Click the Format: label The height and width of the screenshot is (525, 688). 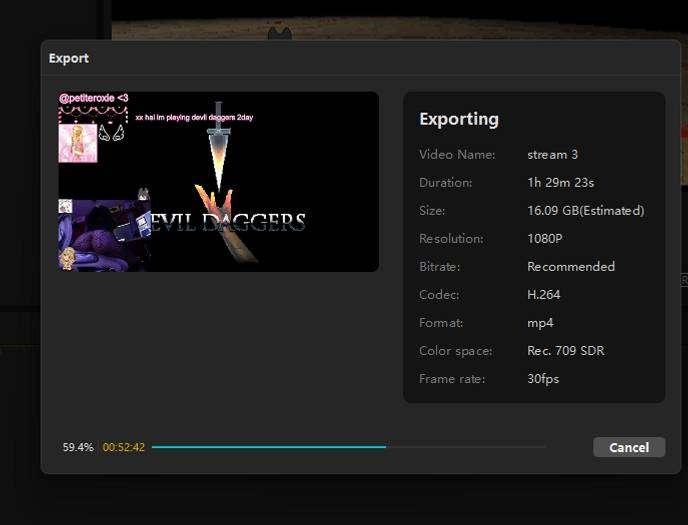coord(441,323)
